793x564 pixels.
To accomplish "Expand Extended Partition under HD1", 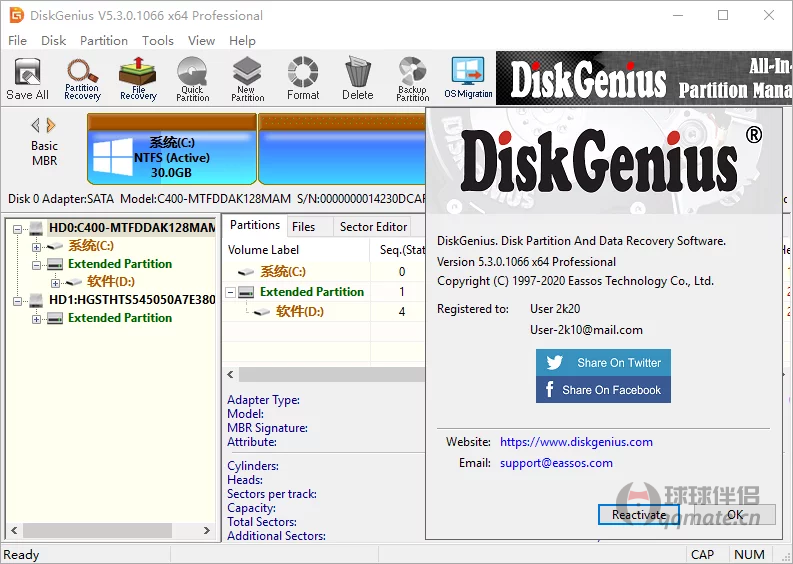I will coord(37,318).
